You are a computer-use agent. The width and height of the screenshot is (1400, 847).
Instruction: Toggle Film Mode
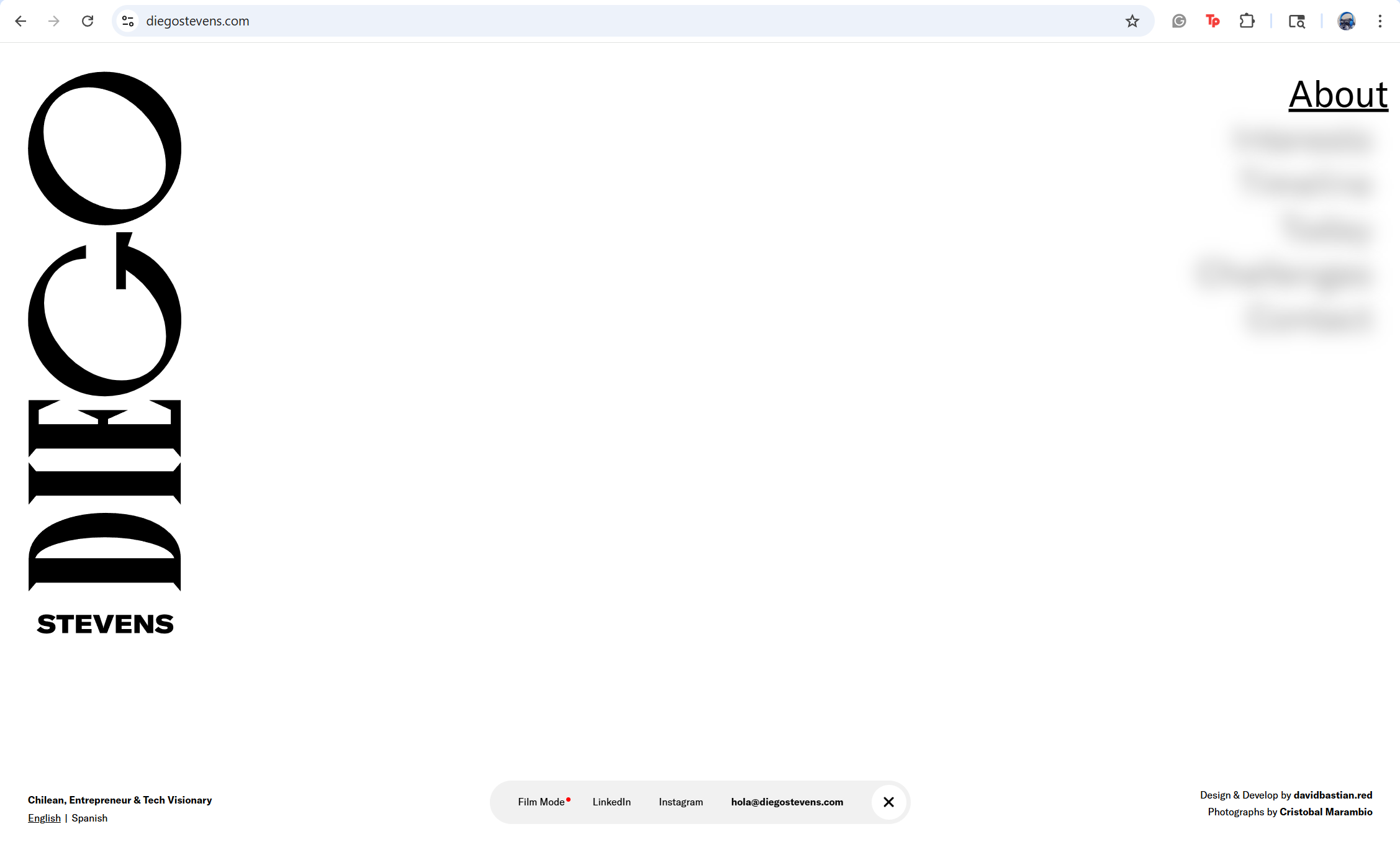coord(541,802)
